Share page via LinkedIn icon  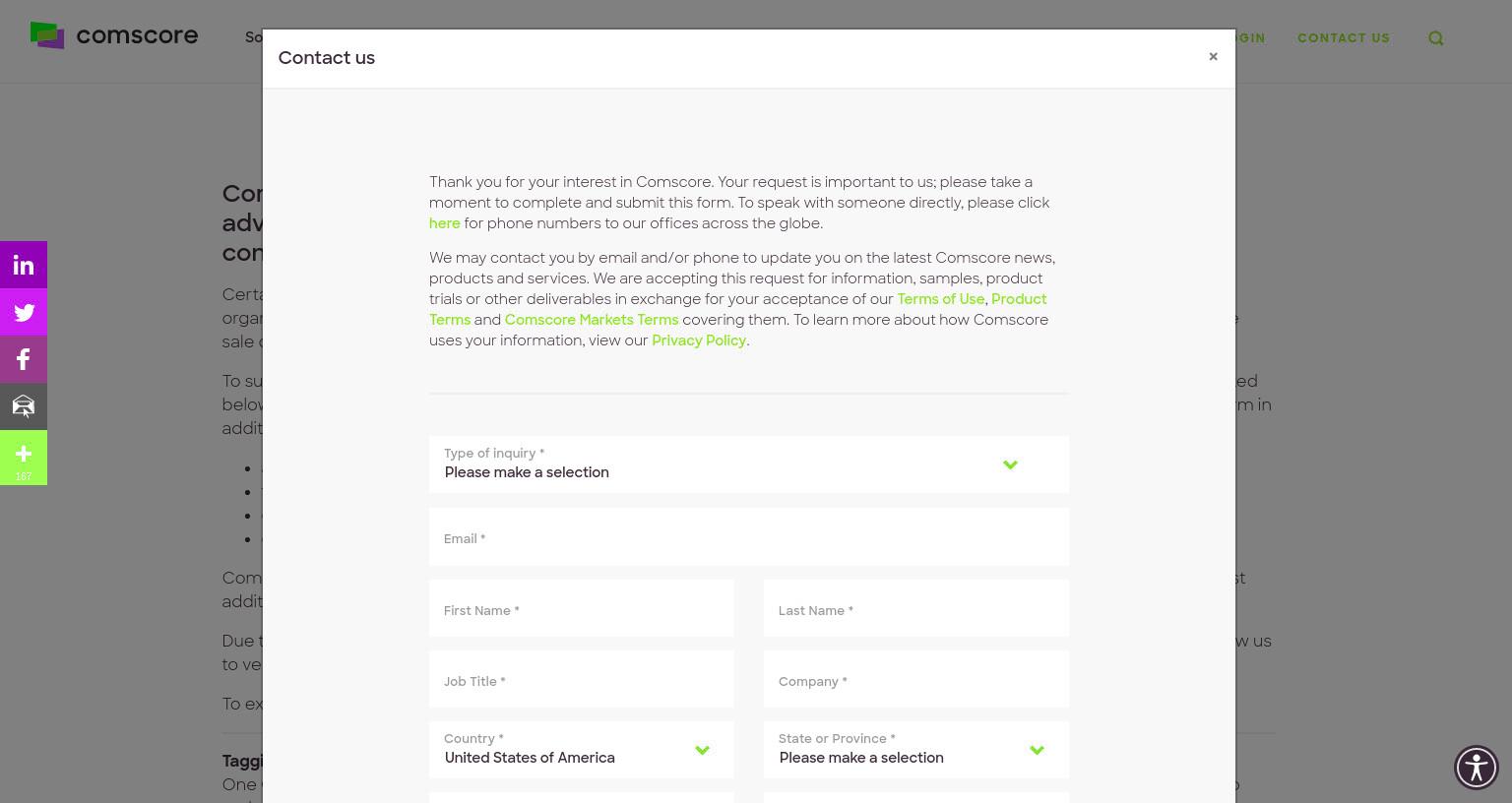(24, 265)
